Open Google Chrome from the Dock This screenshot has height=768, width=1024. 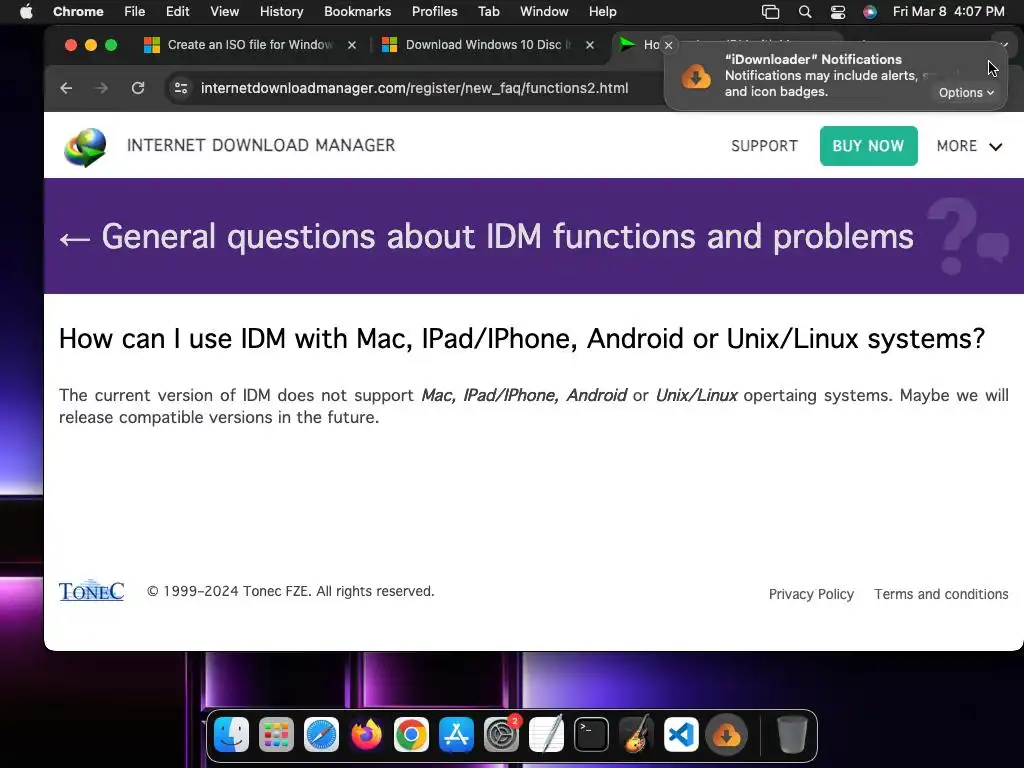click(411, 735)
